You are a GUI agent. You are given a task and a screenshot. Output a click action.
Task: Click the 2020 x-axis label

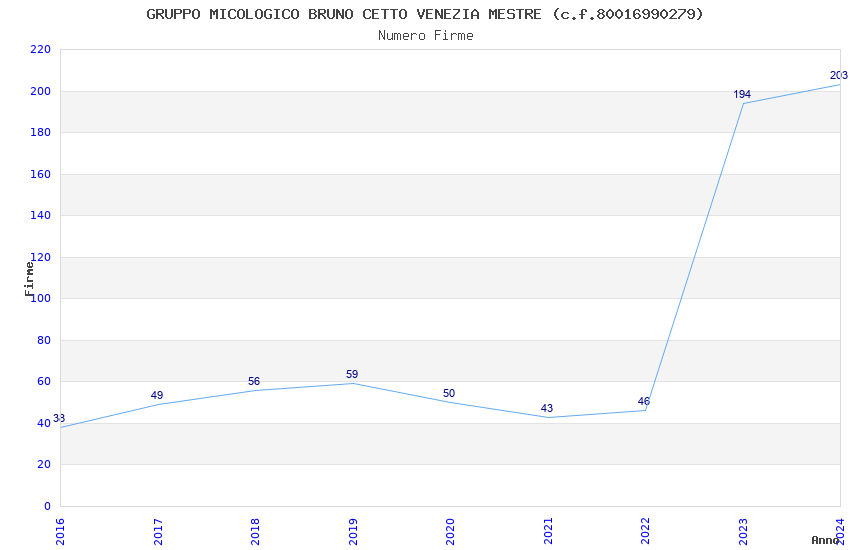pyautogui.click(x=450, y=532)
